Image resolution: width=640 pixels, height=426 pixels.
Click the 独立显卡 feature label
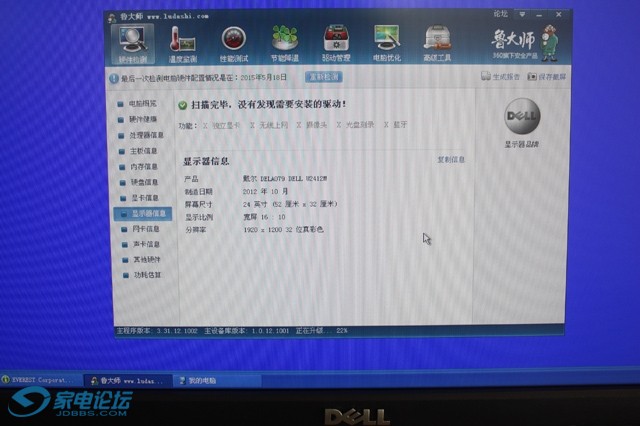click(x=226, y=125)
